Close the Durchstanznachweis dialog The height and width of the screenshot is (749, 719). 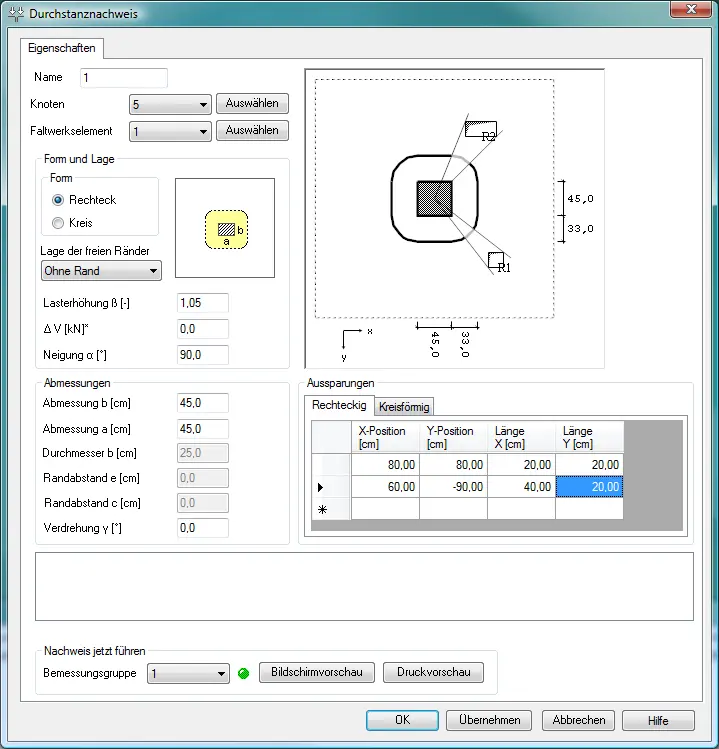(690, 9)
